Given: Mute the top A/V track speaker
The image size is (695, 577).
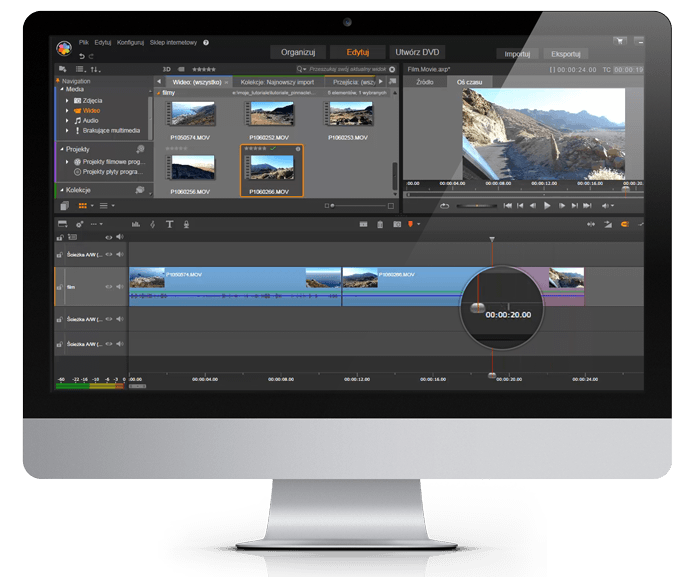Looking at the screenshot, I should coord(120,253).
